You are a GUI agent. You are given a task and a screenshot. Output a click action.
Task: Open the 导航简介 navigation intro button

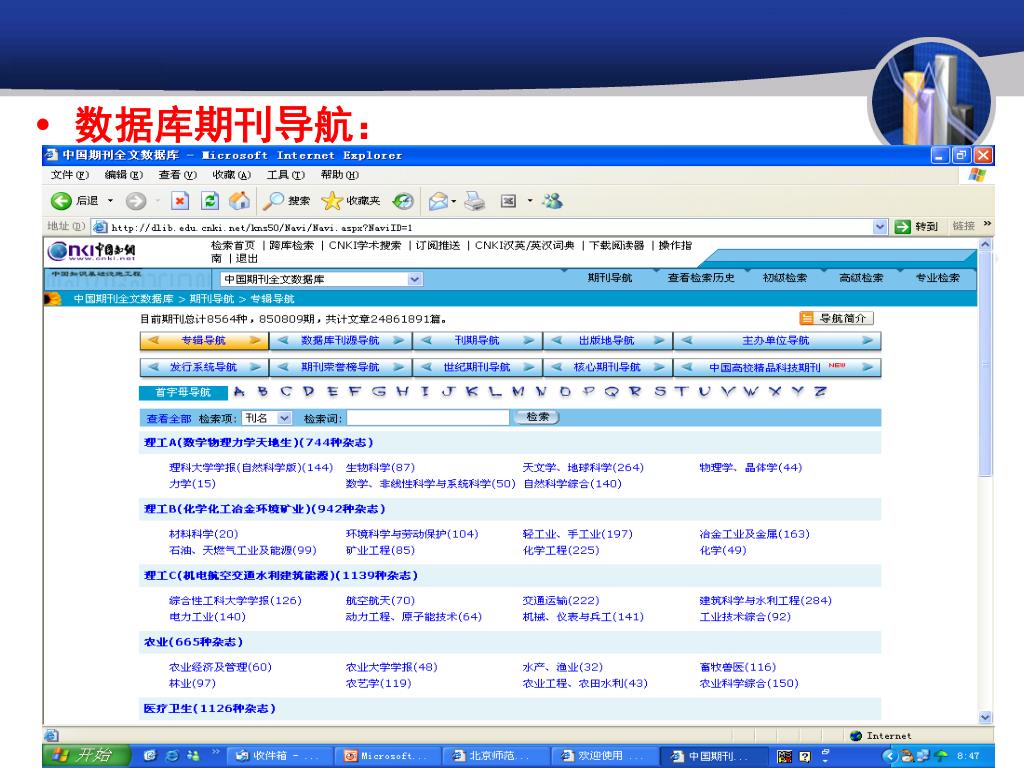point(836,318)
